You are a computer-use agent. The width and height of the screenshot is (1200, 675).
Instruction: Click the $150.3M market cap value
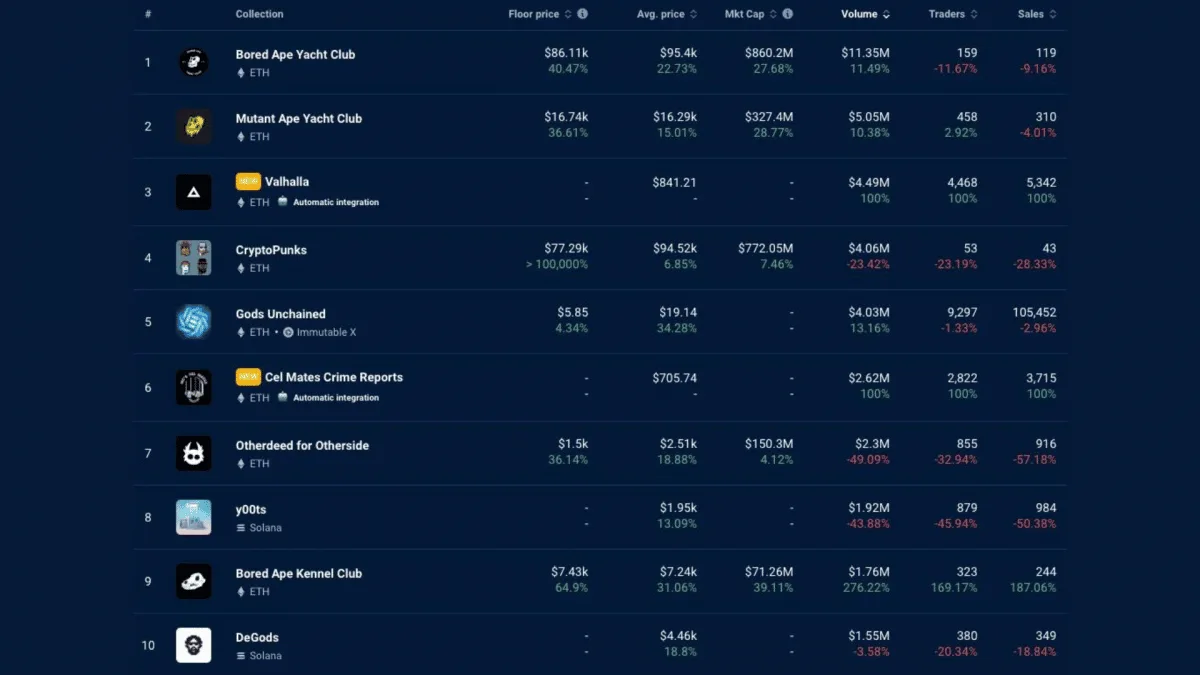click(769, 444)
